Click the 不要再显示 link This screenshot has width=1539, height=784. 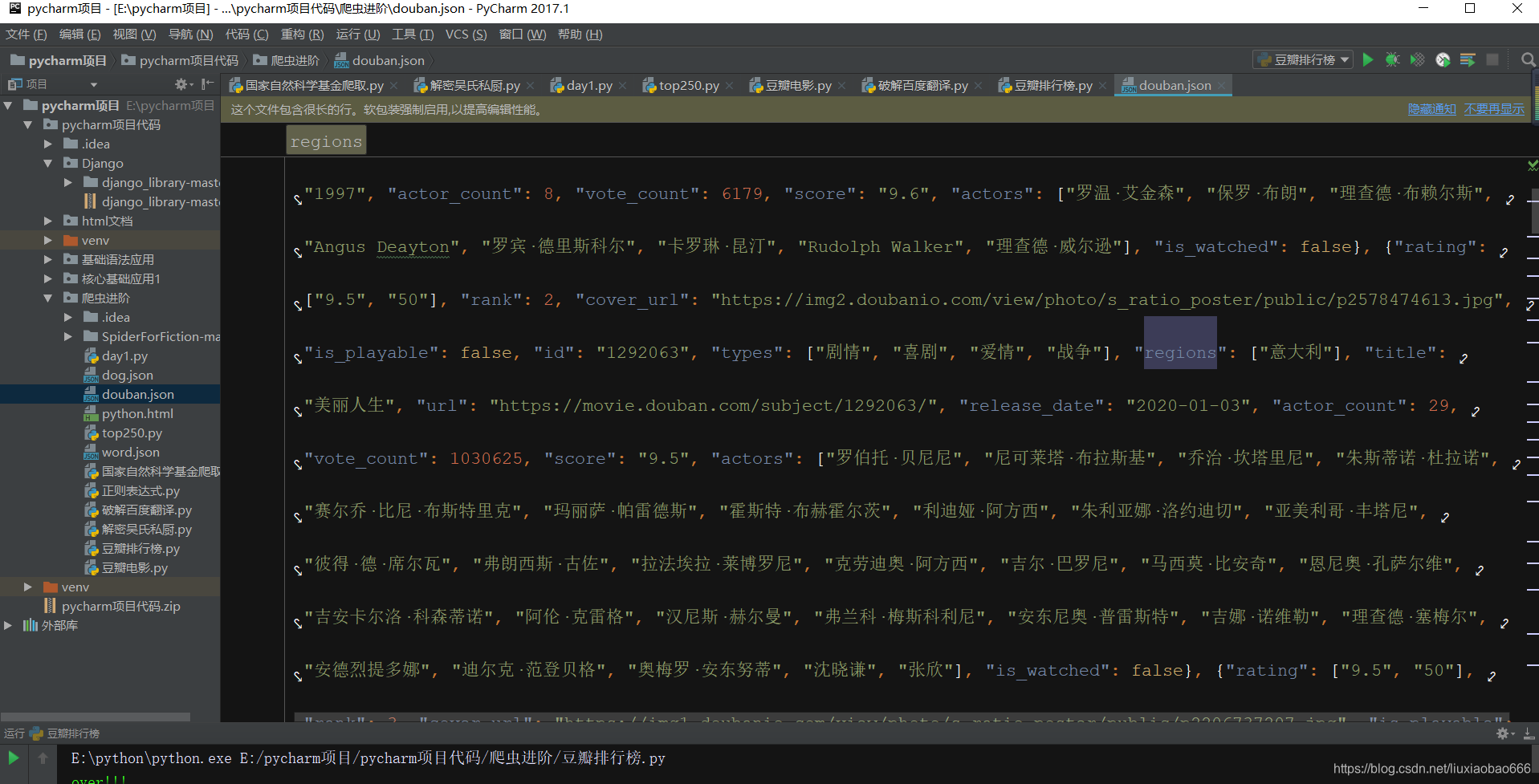pyautogui.click(x=1494, y=109)
